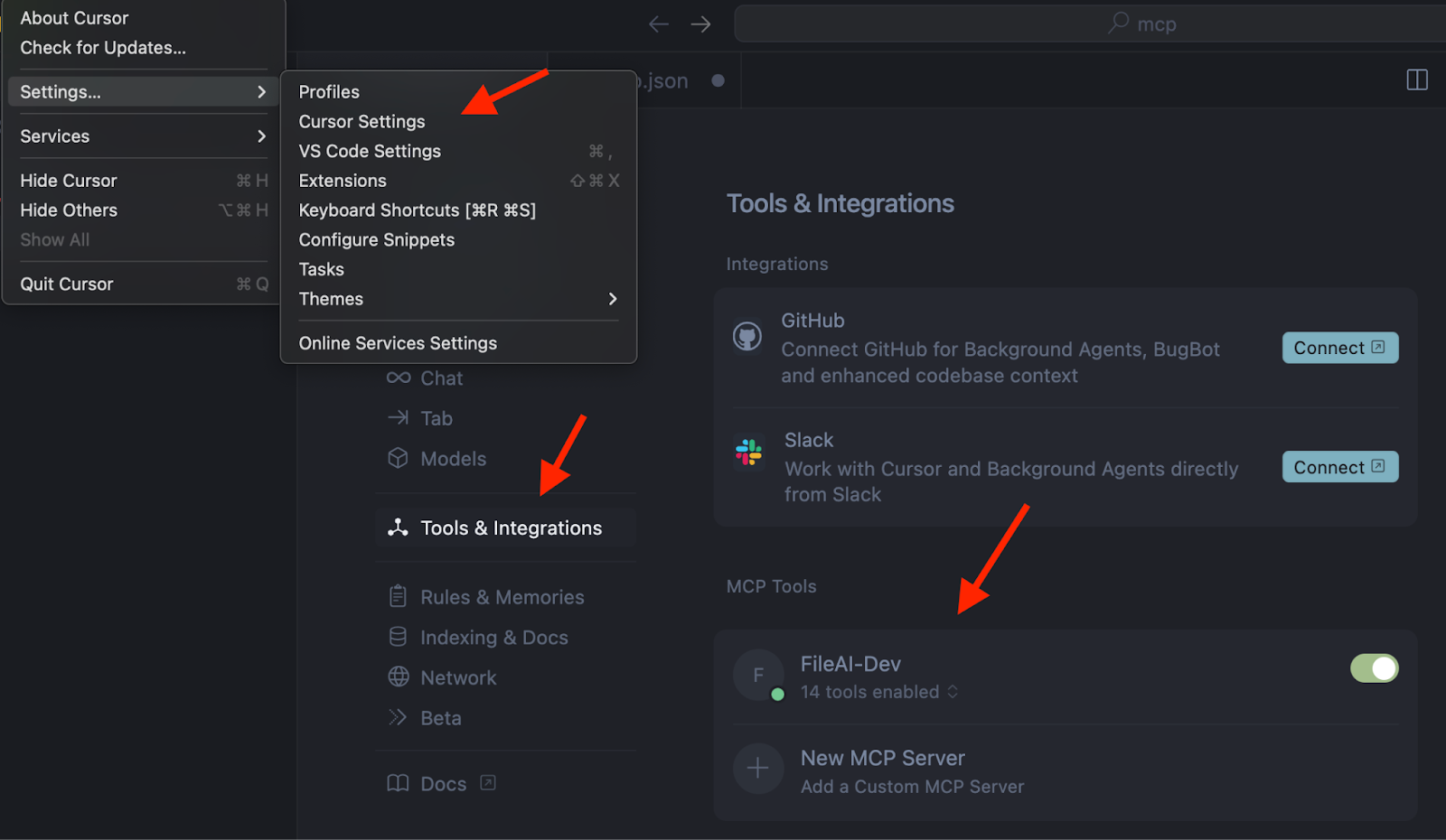This screenshot has width=1446, height=840.
Task: Add a New MCP Server
Action: pos(1066,770)
